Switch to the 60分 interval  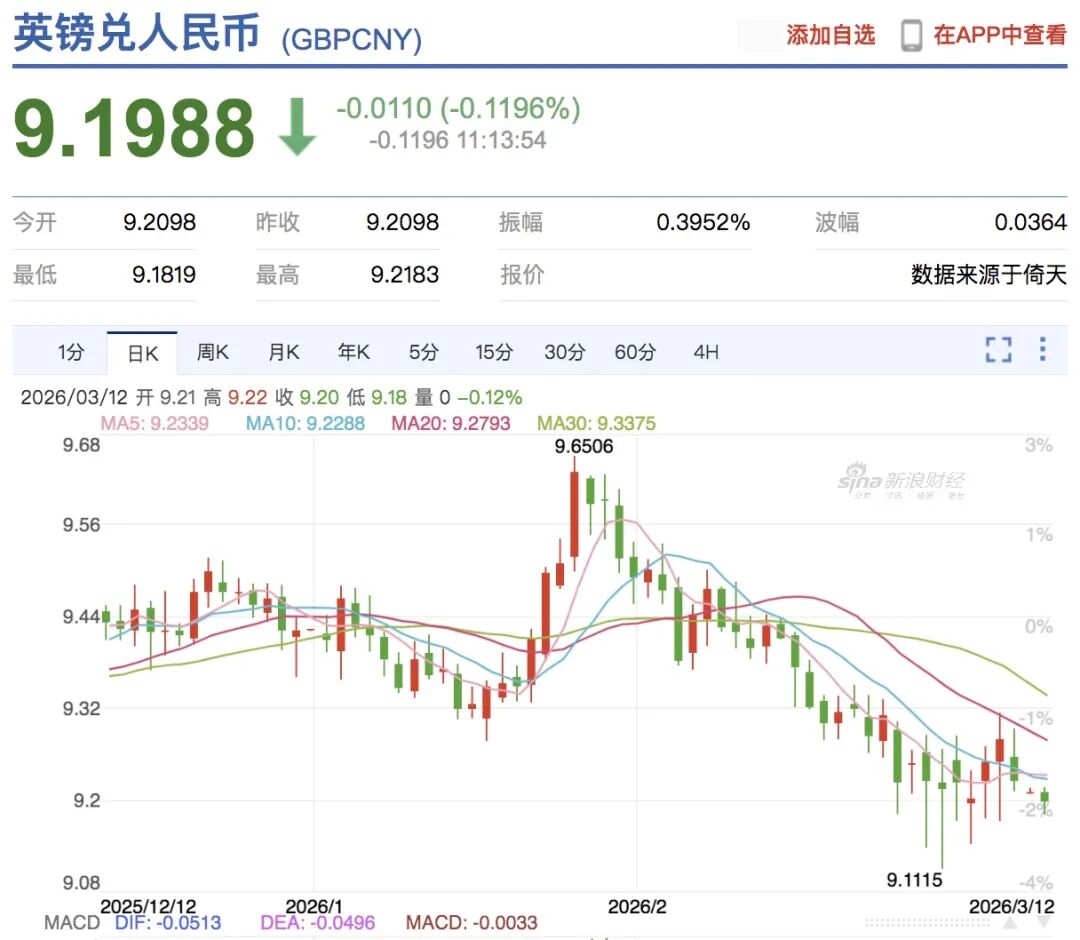coord(633,352)
